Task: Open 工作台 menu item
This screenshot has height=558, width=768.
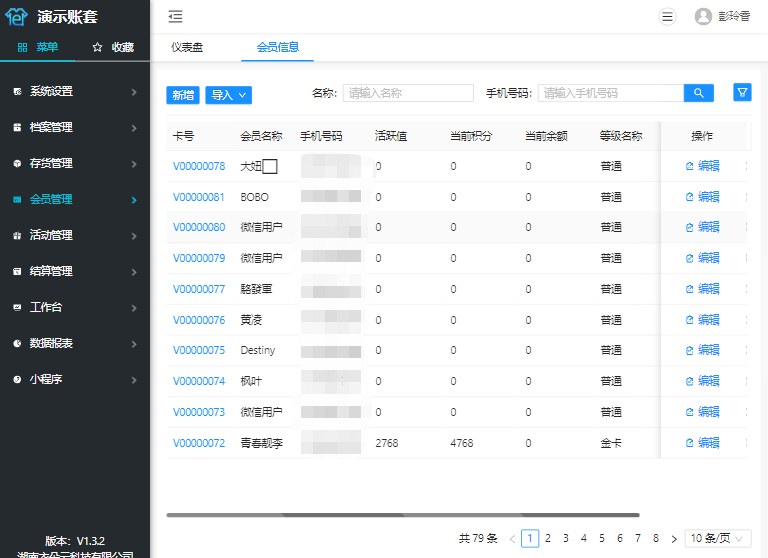Action: click(75, 307)
